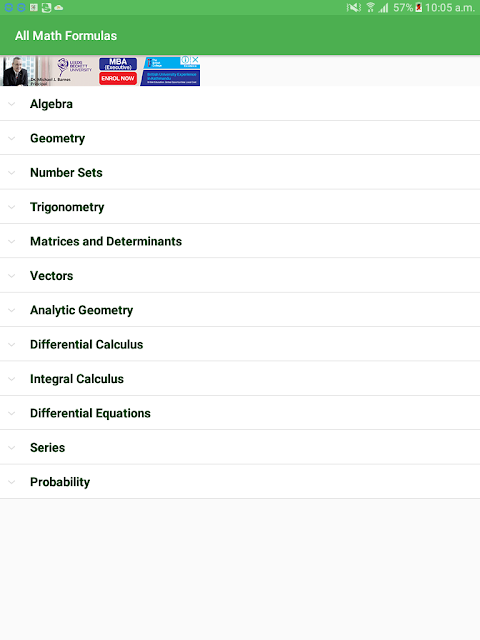Expand the Geometry chevron arrow
This screenshot has width=480, height=640.
point(12,138)
